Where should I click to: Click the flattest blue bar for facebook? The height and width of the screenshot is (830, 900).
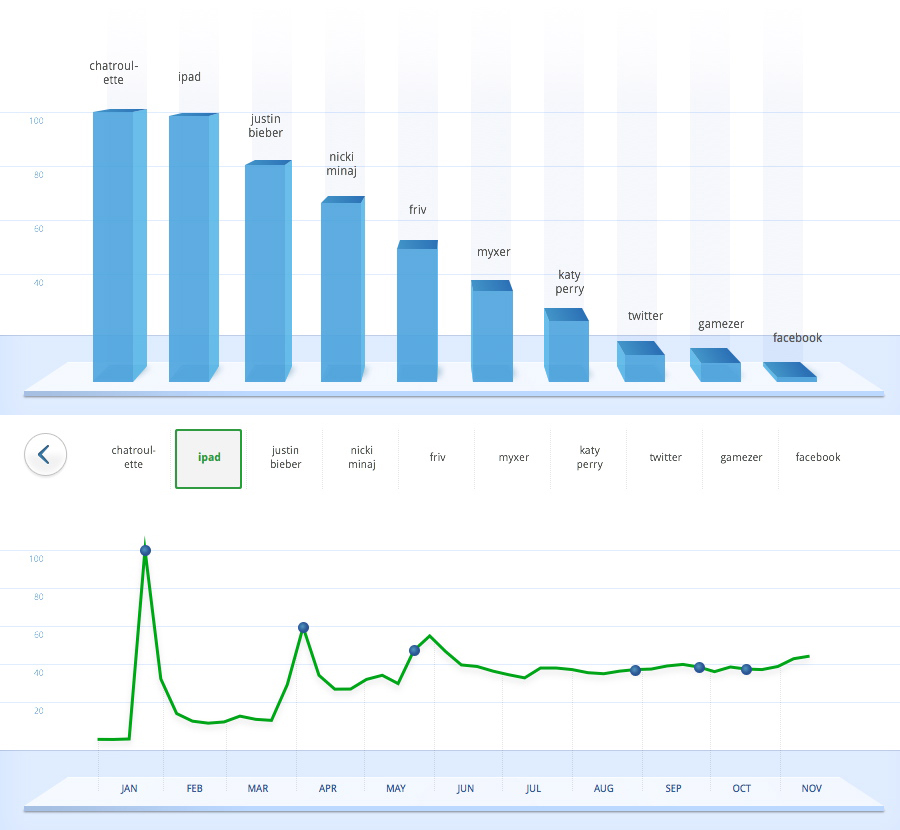(790, 372)
